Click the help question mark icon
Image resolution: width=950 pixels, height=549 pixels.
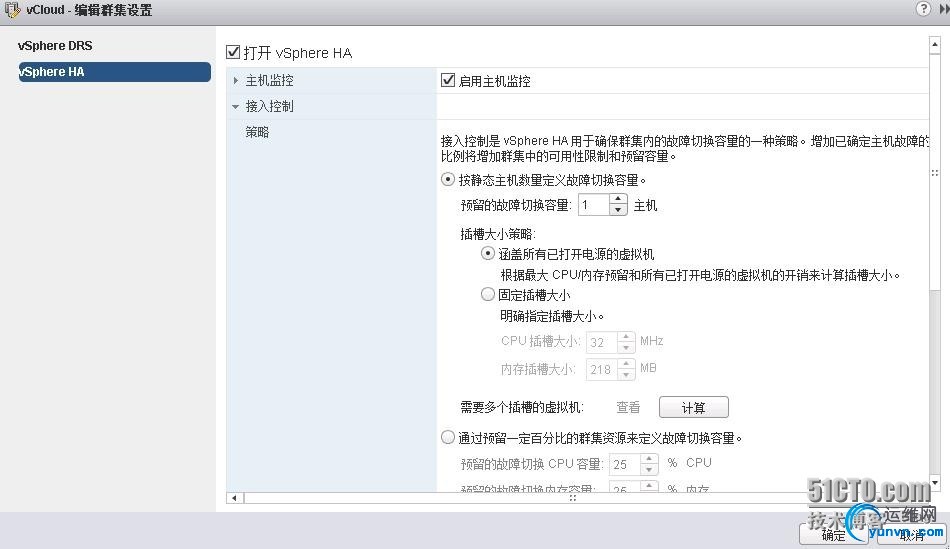pyautogui.click(x=923, y=8)
